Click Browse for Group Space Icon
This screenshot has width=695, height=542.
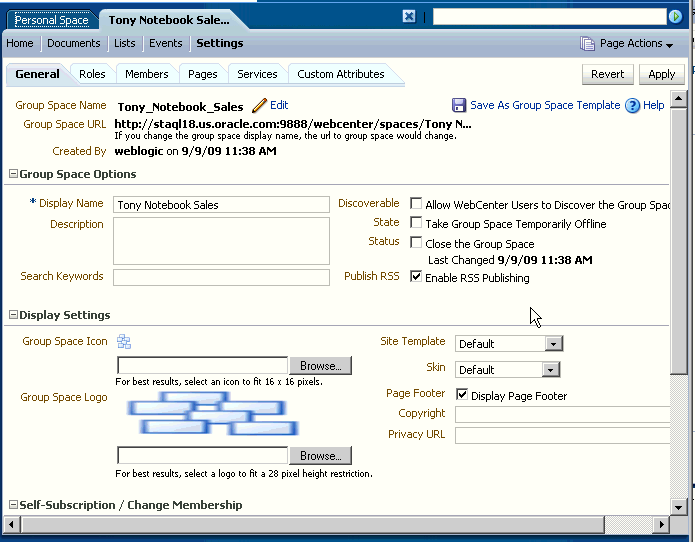(320, 366)
